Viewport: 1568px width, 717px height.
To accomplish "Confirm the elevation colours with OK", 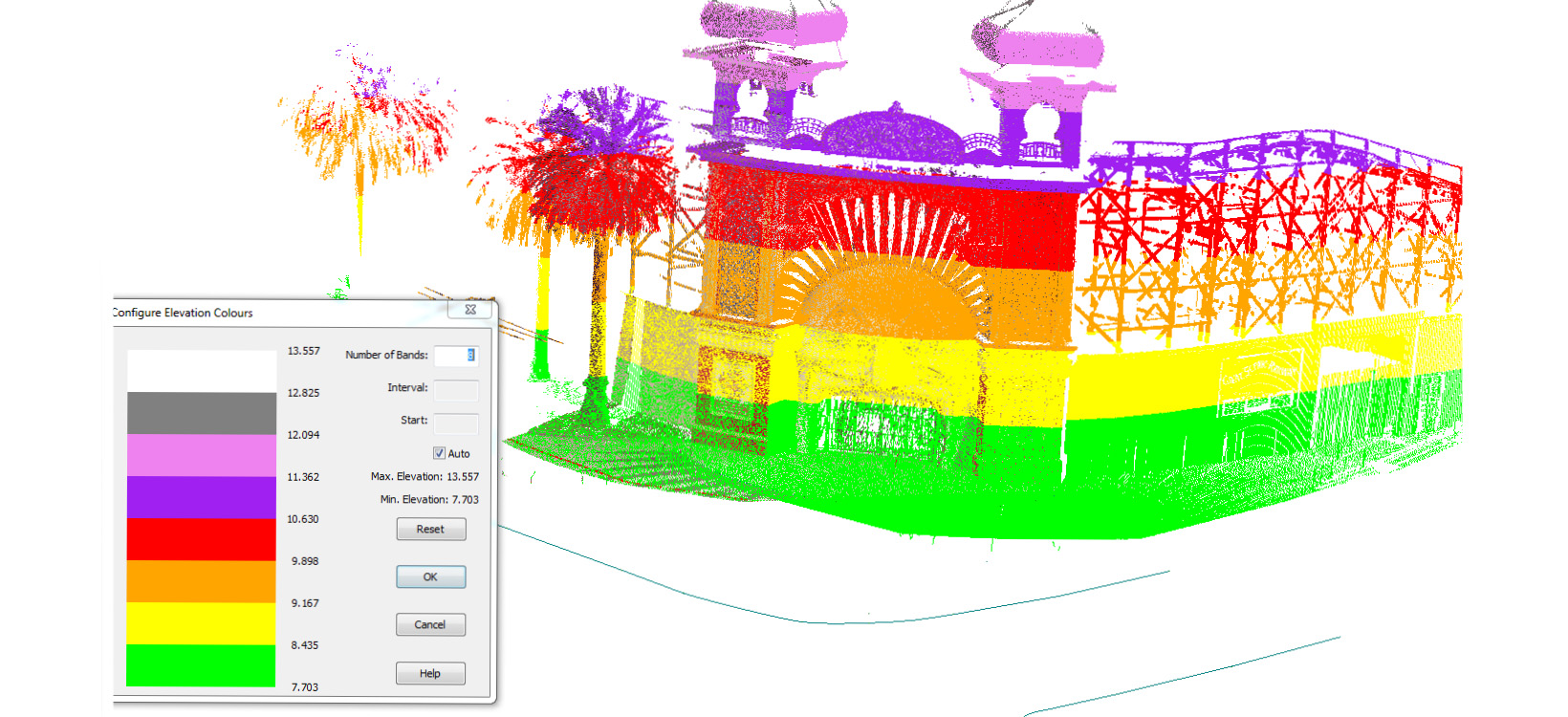I will pos(430,577).
